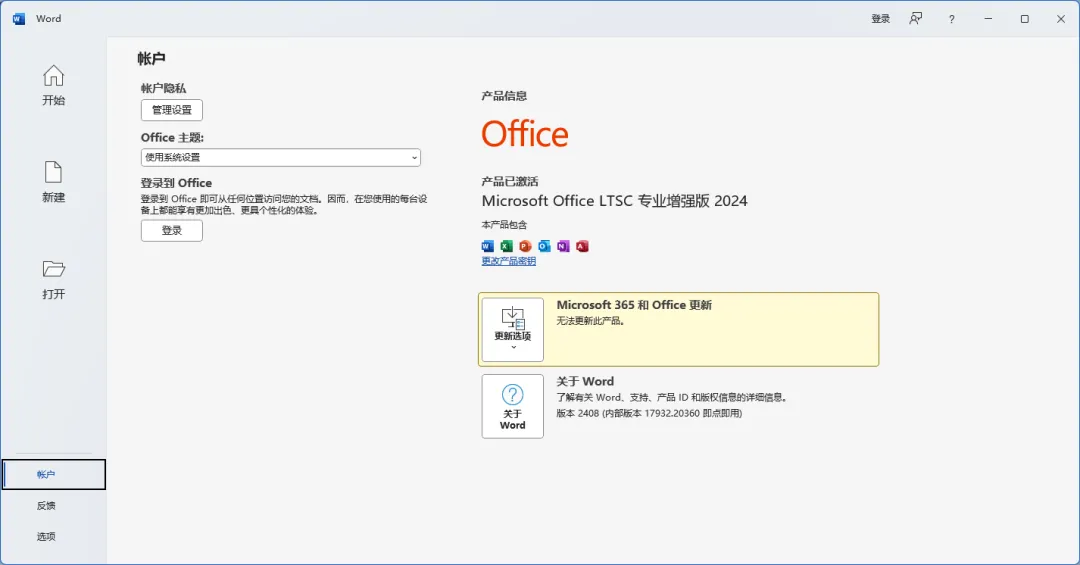This screenshot has height=565, width=1080.
Task: Click the 产品信息 heading
Action: [504, 96]
